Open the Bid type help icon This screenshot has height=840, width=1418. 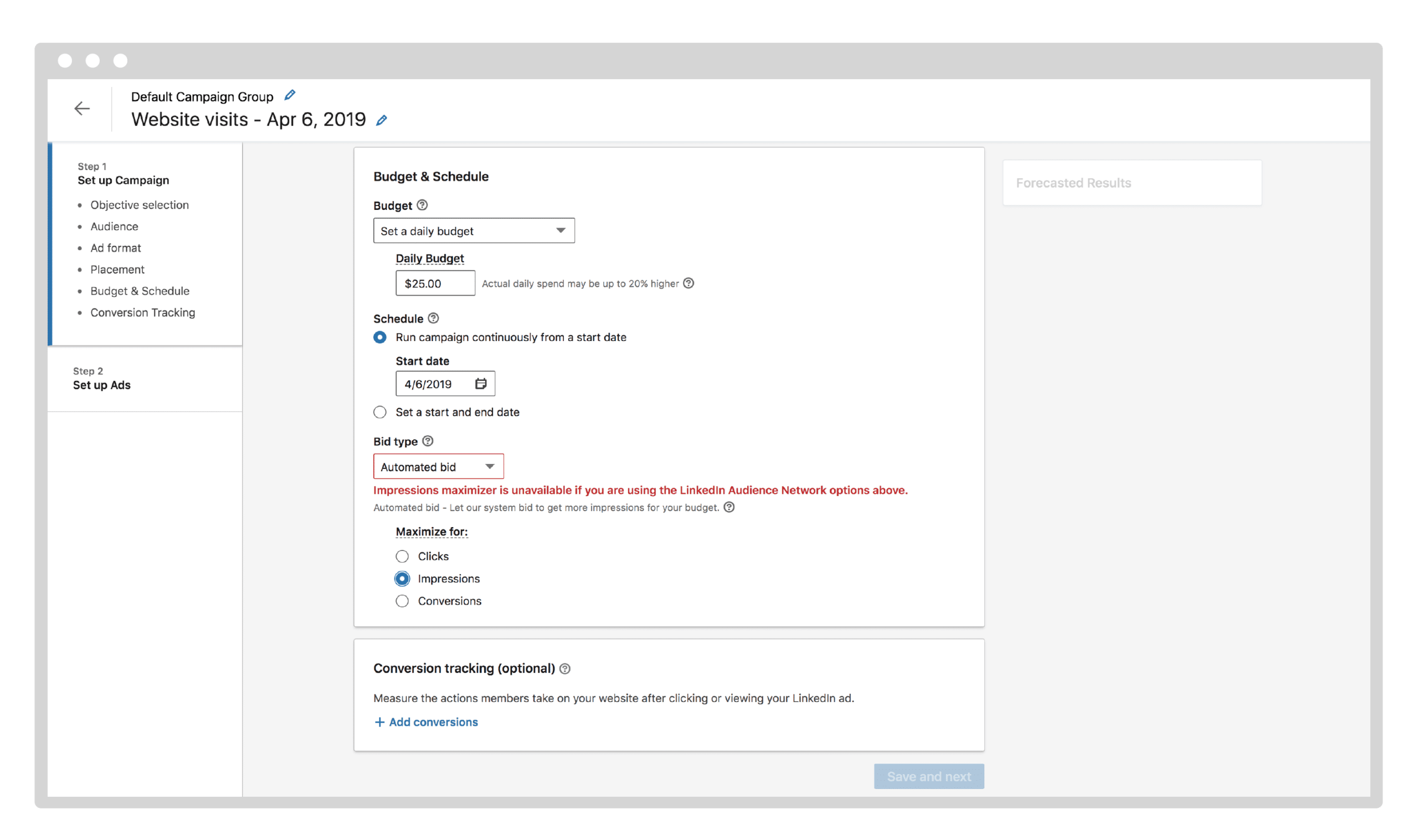pyautogui.click(x=428, y=441)
